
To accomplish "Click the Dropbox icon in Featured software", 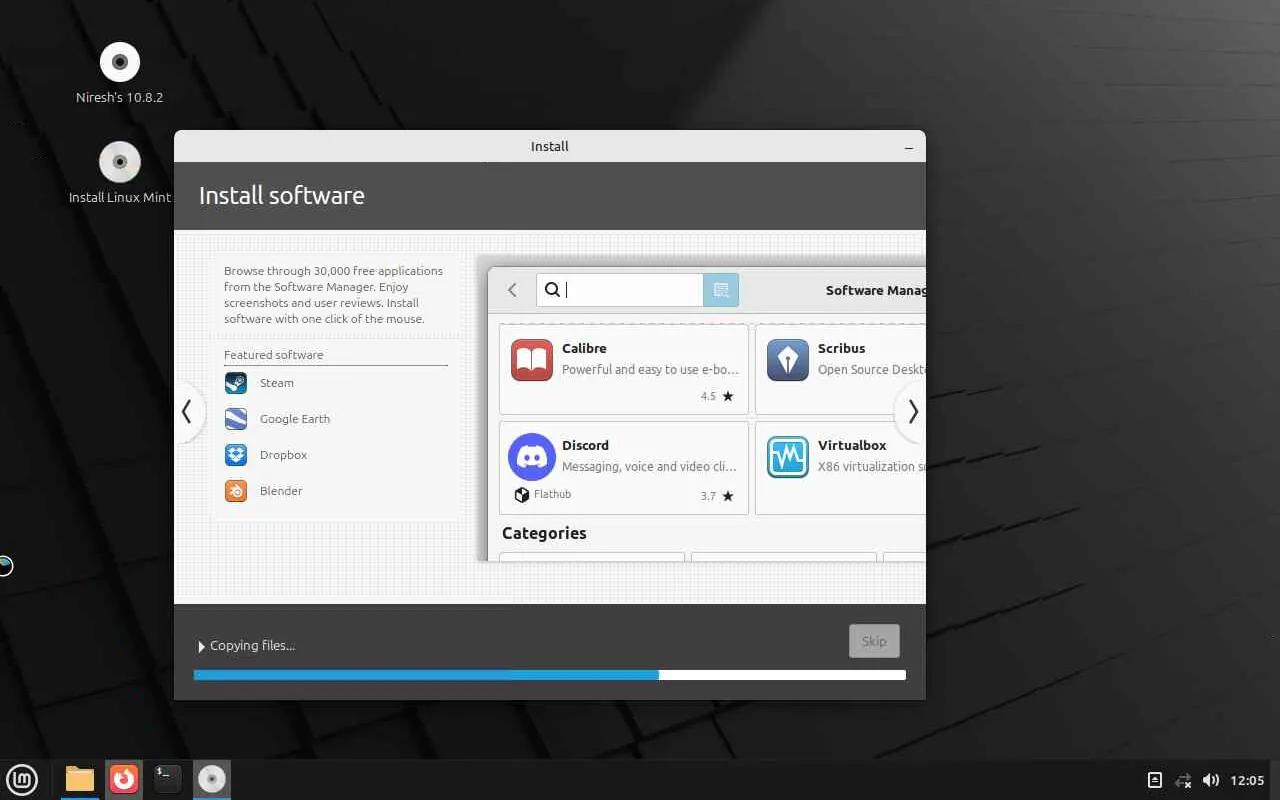I will [236, 455].
